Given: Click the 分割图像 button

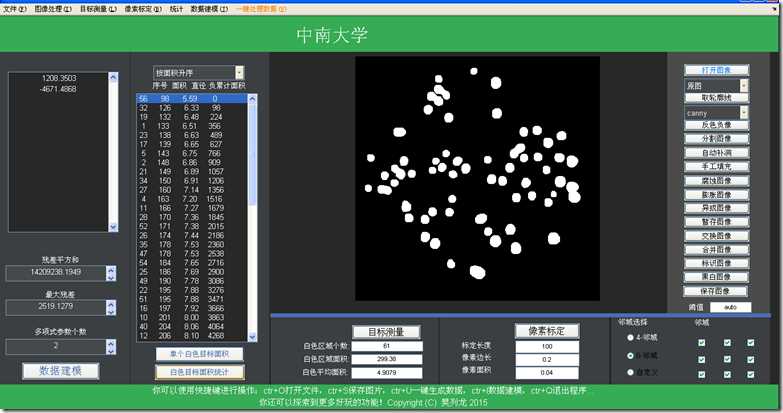Looking at the screenshot, I should coord(716,138).
